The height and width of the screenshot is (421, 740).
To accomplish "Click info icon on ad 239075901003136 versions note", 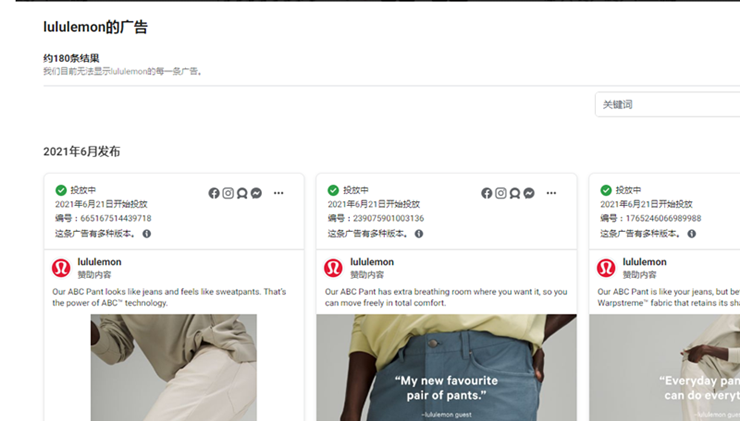I will point(419,234).
